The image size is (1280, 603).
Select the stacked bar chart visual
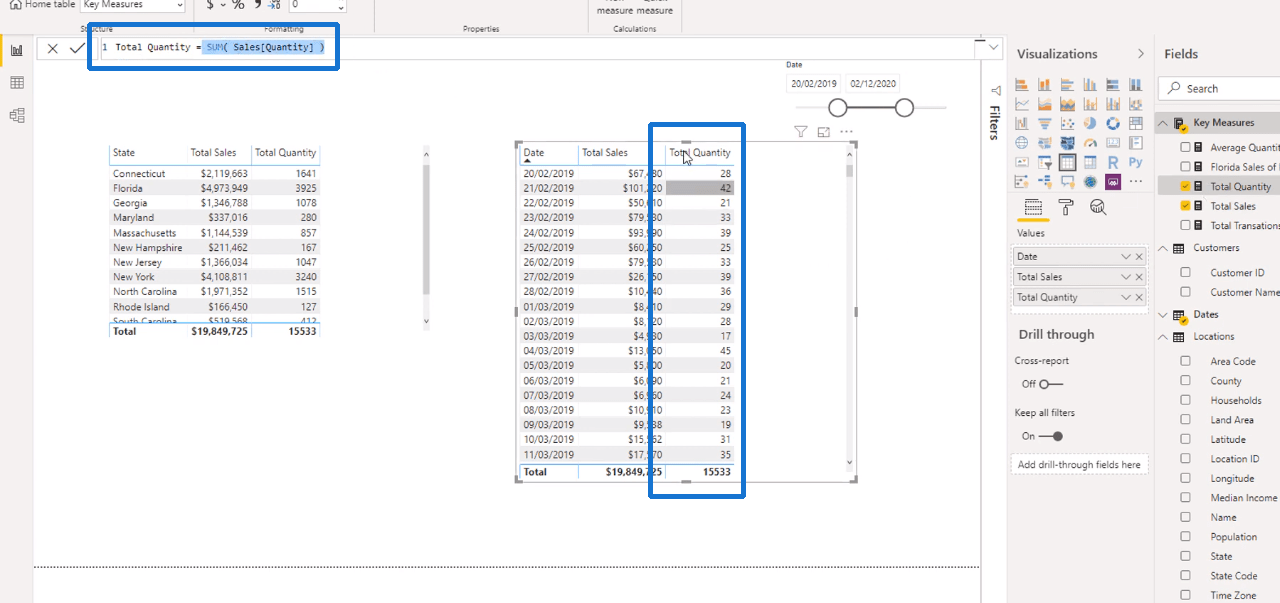(1022, 85)
